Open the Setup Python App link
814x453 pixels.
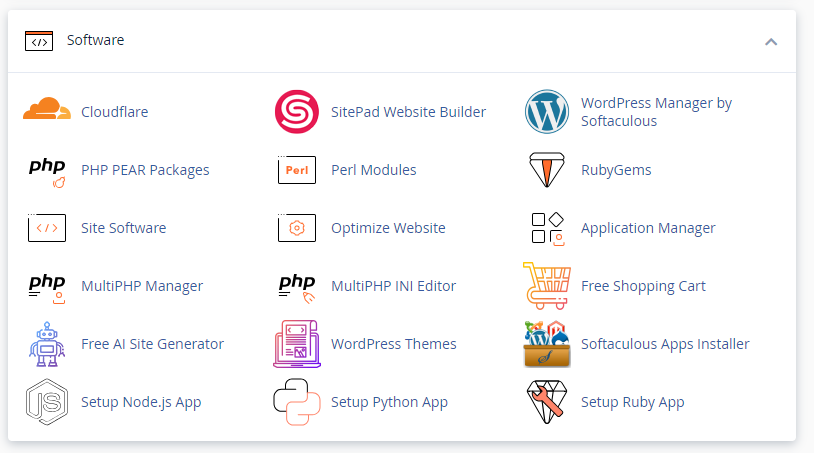click(x=389, y=402)
